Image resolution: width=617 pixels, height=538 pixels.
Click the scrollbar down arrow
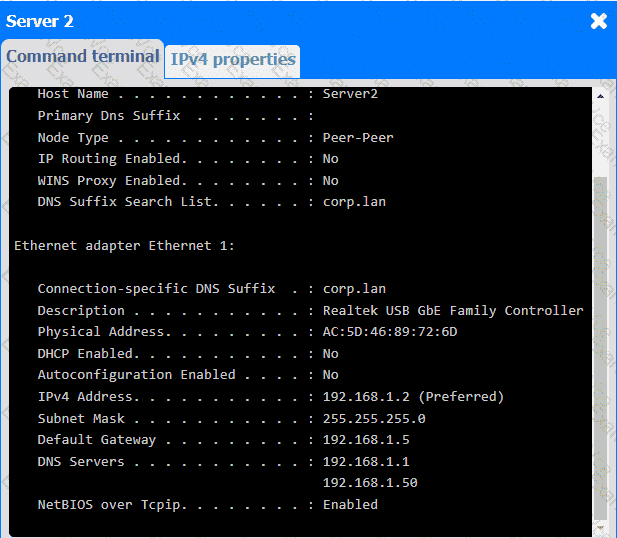tap(600, 526)
